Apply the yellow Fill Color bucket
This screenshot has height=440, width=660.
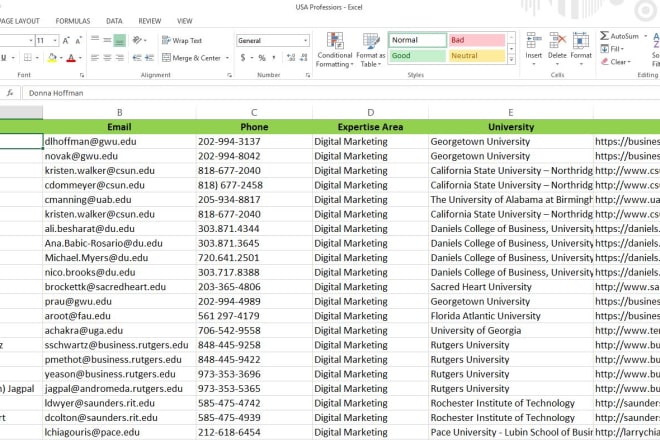[52, 58]
